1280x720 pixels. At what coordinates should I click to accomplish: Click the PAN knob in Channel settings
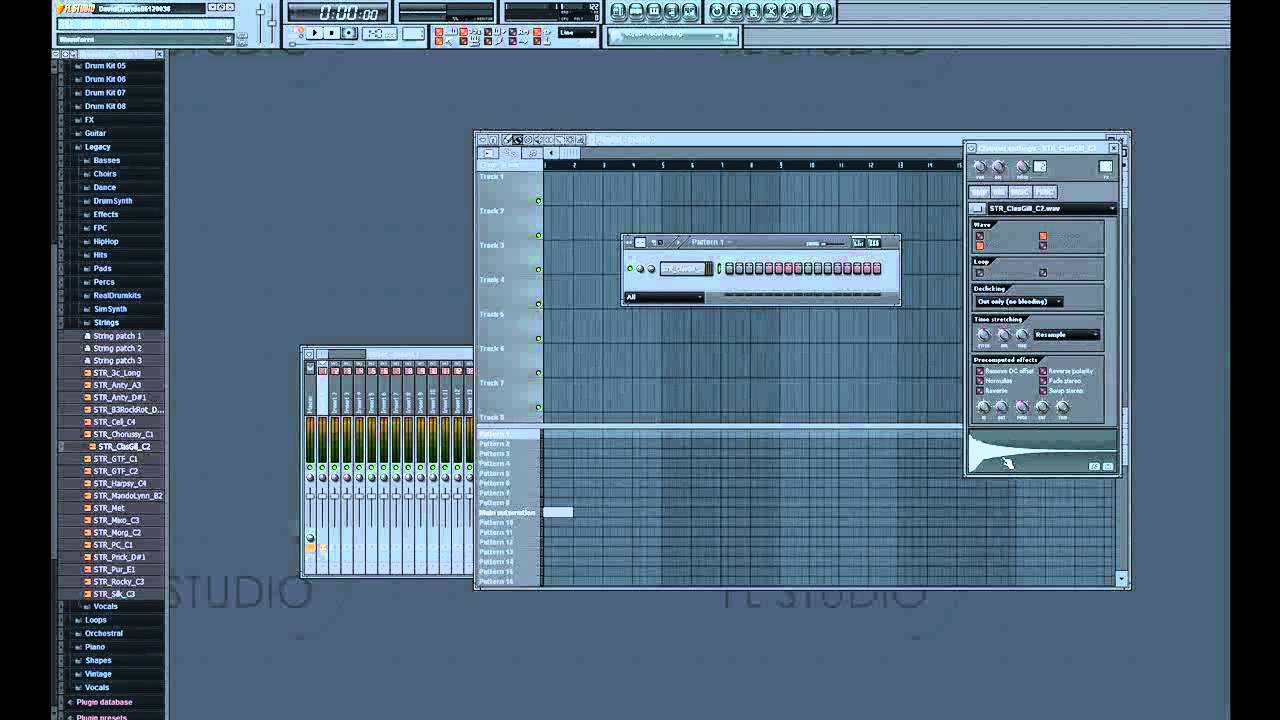click(x=980, y=167)
